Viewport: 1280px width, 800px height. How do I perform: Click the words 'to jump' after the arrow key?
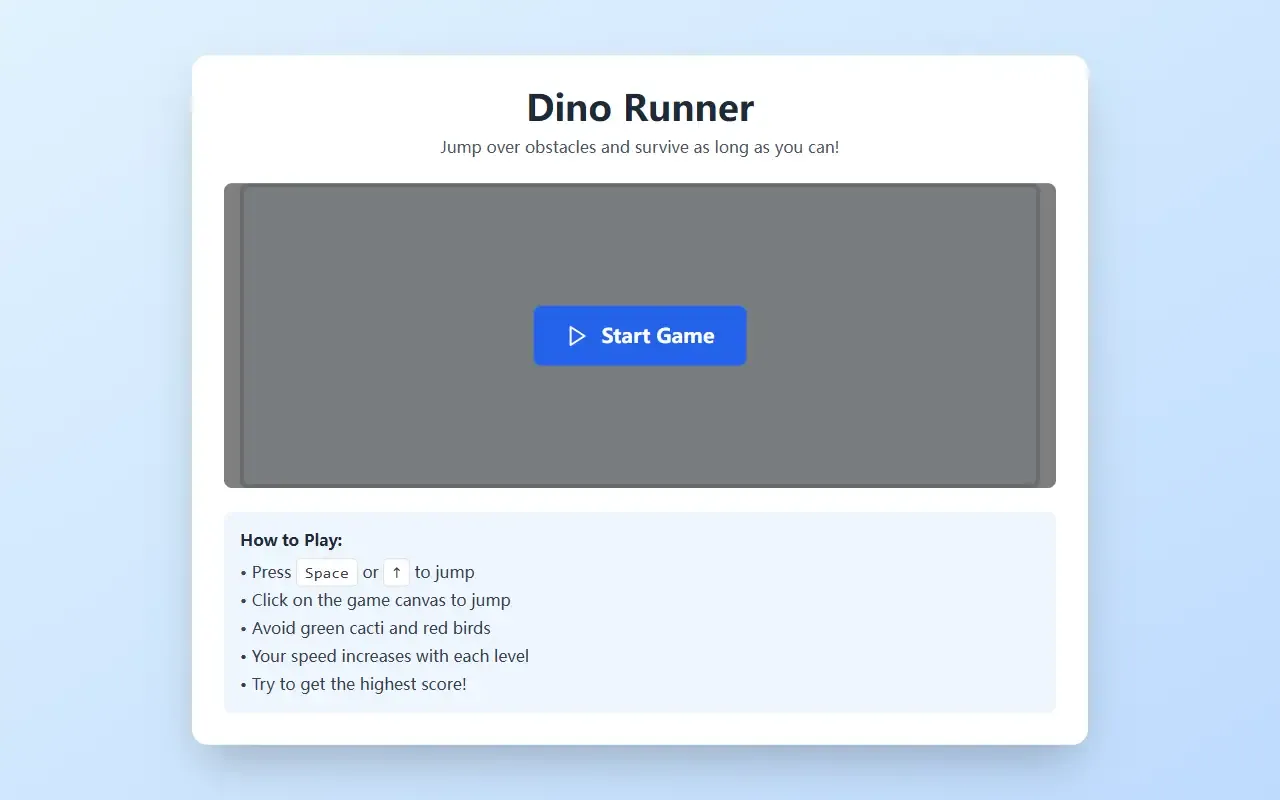[445, 573]
